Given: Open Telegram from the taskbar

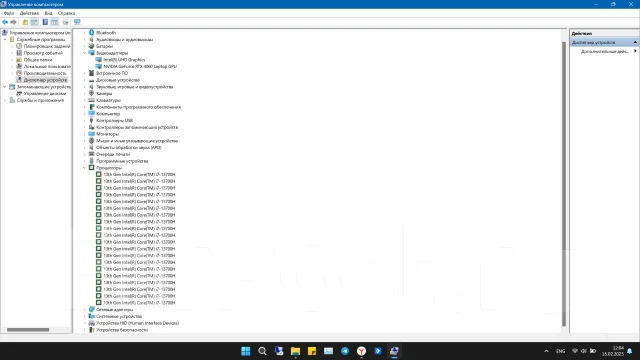Looking at the screenshot, I should coord(345,351).
